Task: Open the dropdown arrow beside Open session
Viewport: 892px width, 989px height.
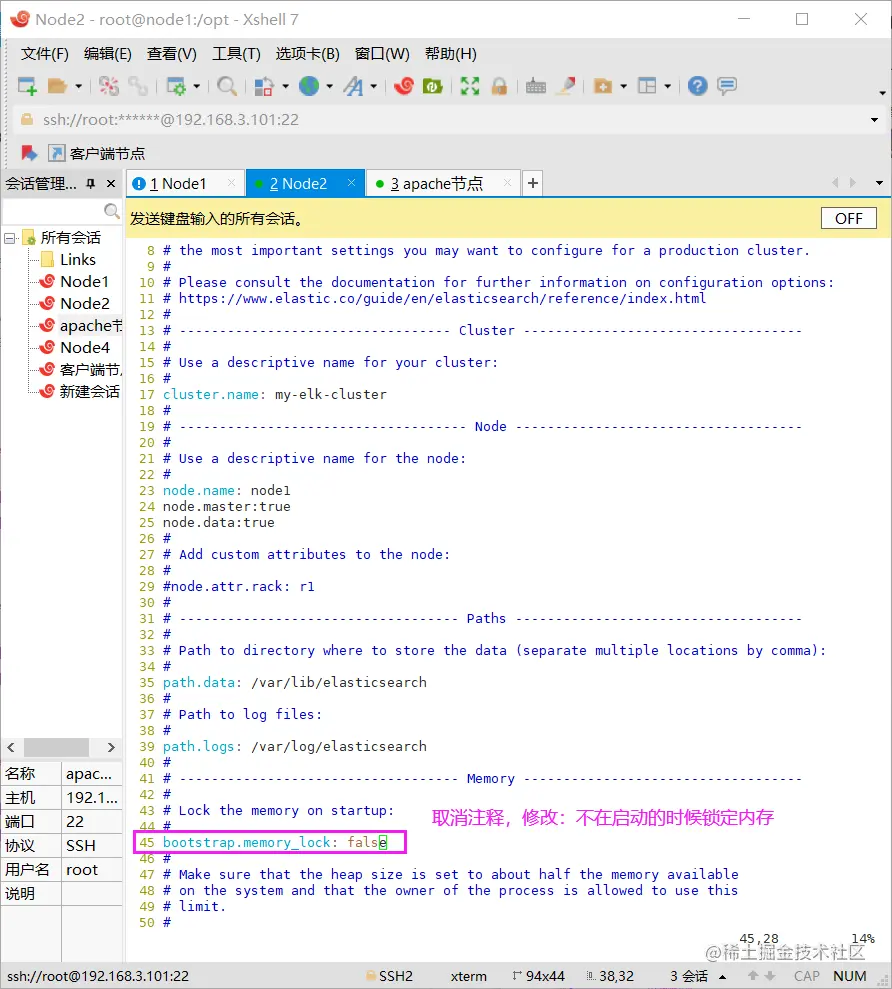Action: click(x=78, y=86)
